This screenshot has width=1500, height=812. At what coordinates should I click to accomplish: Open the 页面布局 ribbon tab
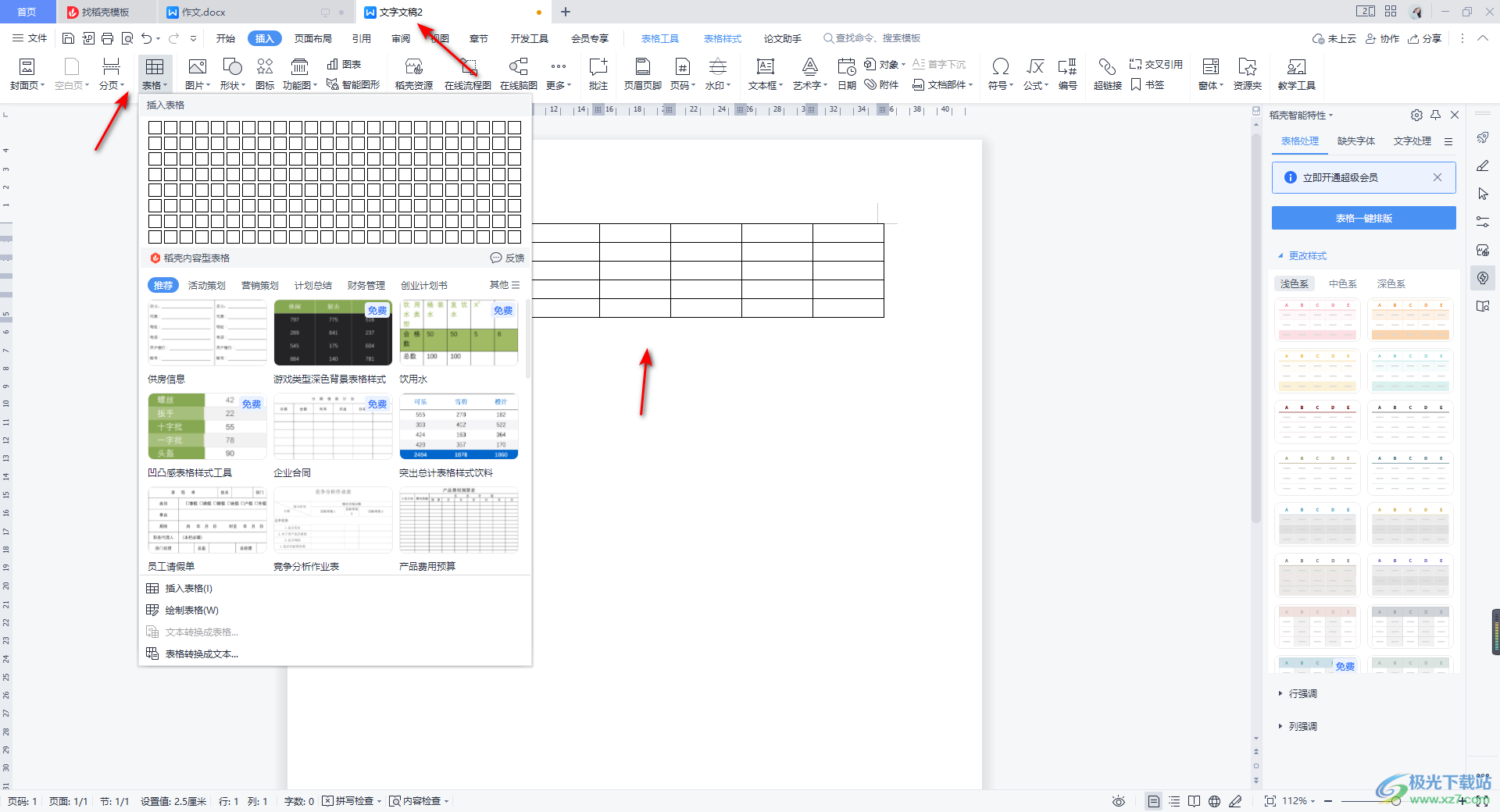point(312,38)
